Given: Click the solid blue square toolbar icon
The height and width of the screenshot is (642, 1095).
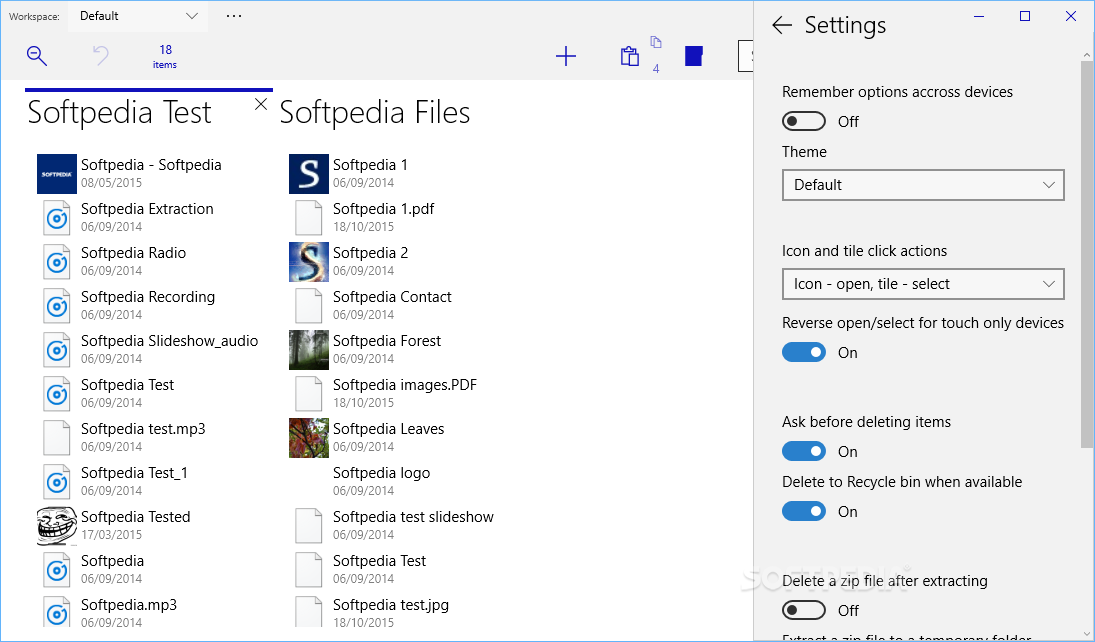Looking at the screenshot, I should (693, 56).
